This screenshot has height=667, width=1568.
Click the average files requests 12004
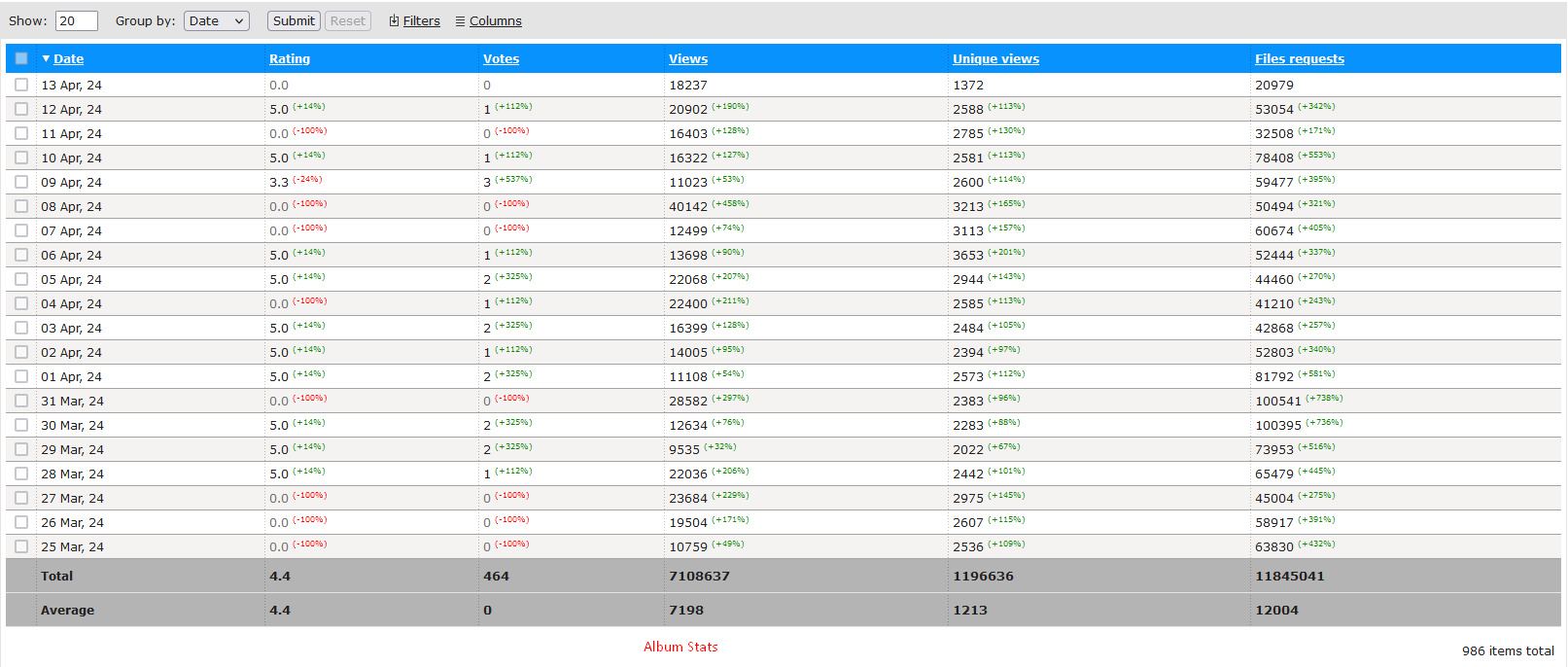[1276, 610]
